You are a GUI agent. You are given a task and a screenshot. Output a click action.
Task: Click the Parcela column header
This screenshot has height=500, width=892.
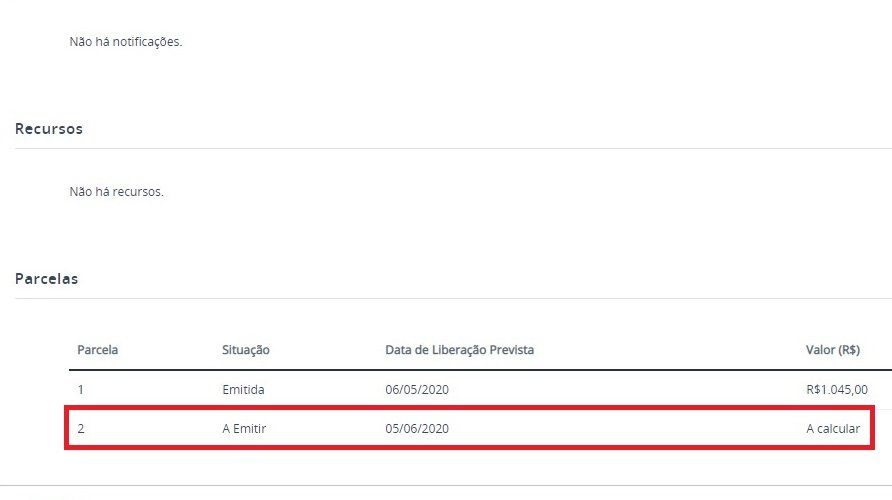click(98, 350)
